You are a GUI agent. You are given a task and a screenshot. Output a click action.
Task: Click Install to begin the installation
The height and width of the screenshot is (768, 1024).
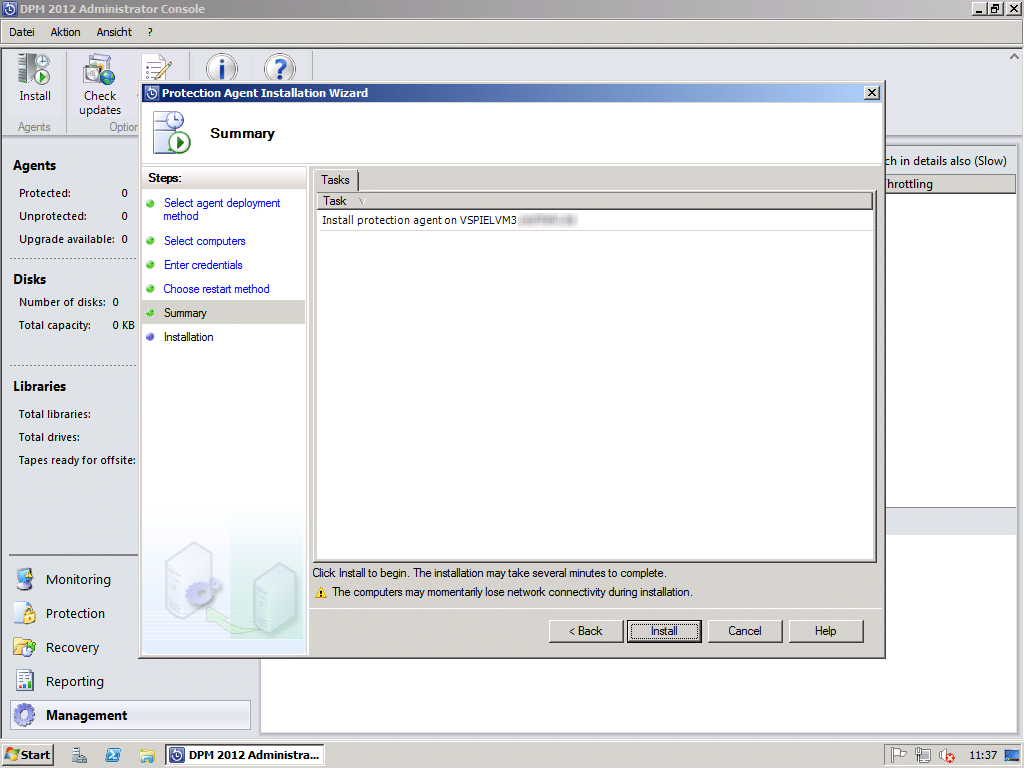click(664, 631)
